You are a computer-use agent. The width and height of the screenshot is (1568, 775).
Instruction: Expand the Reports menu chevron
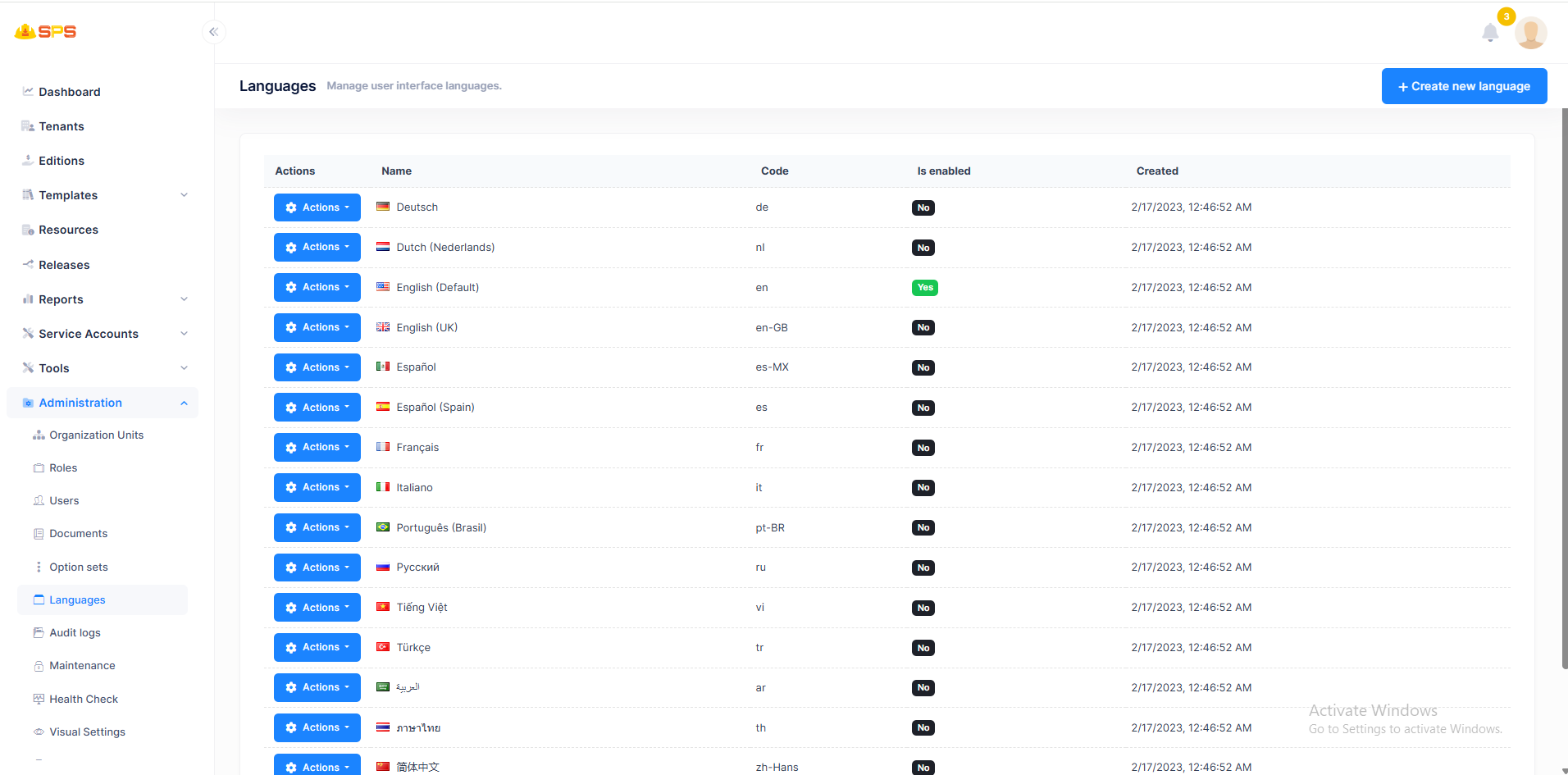(x=184, y=299)
